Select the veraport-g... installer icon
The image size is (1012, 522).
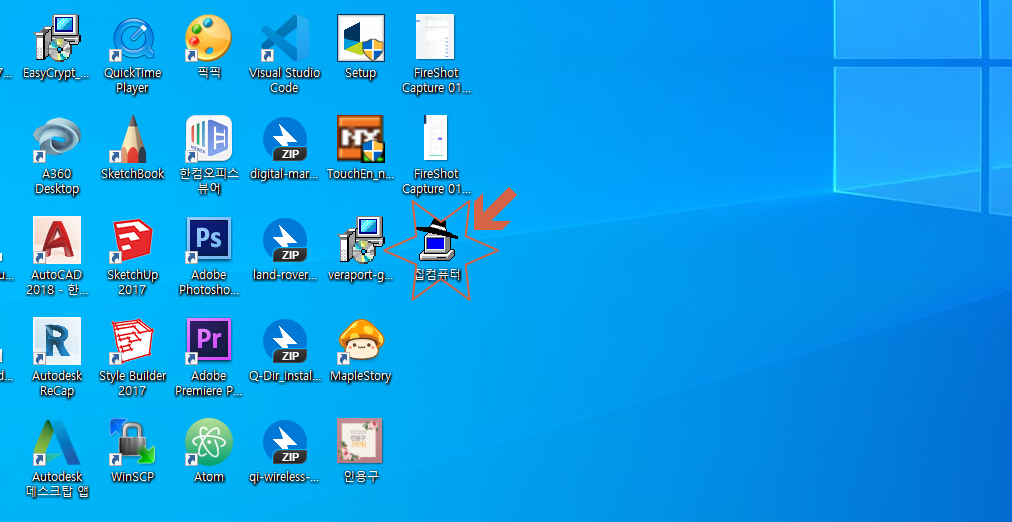click(361, 240)
